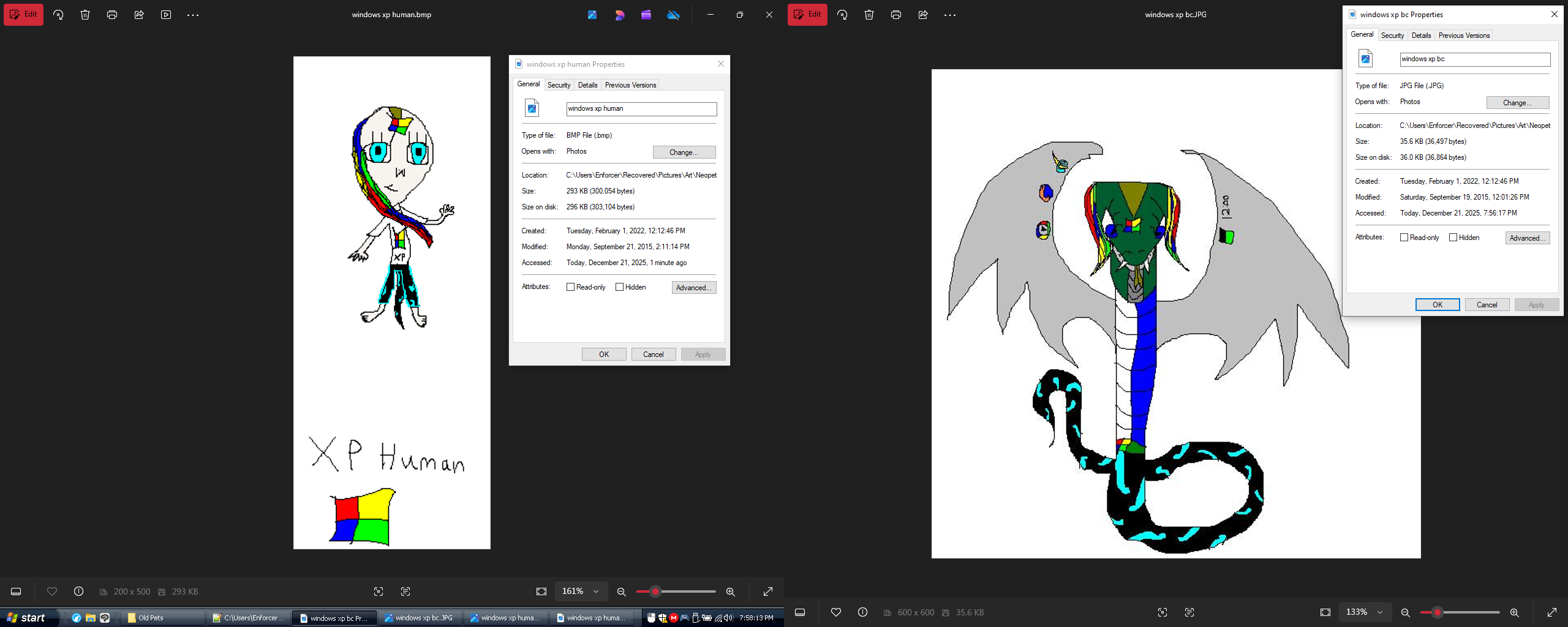The image size is (1568, 627).
Task: Open more options menu in the left Photos window
Action: coord(193,15)
